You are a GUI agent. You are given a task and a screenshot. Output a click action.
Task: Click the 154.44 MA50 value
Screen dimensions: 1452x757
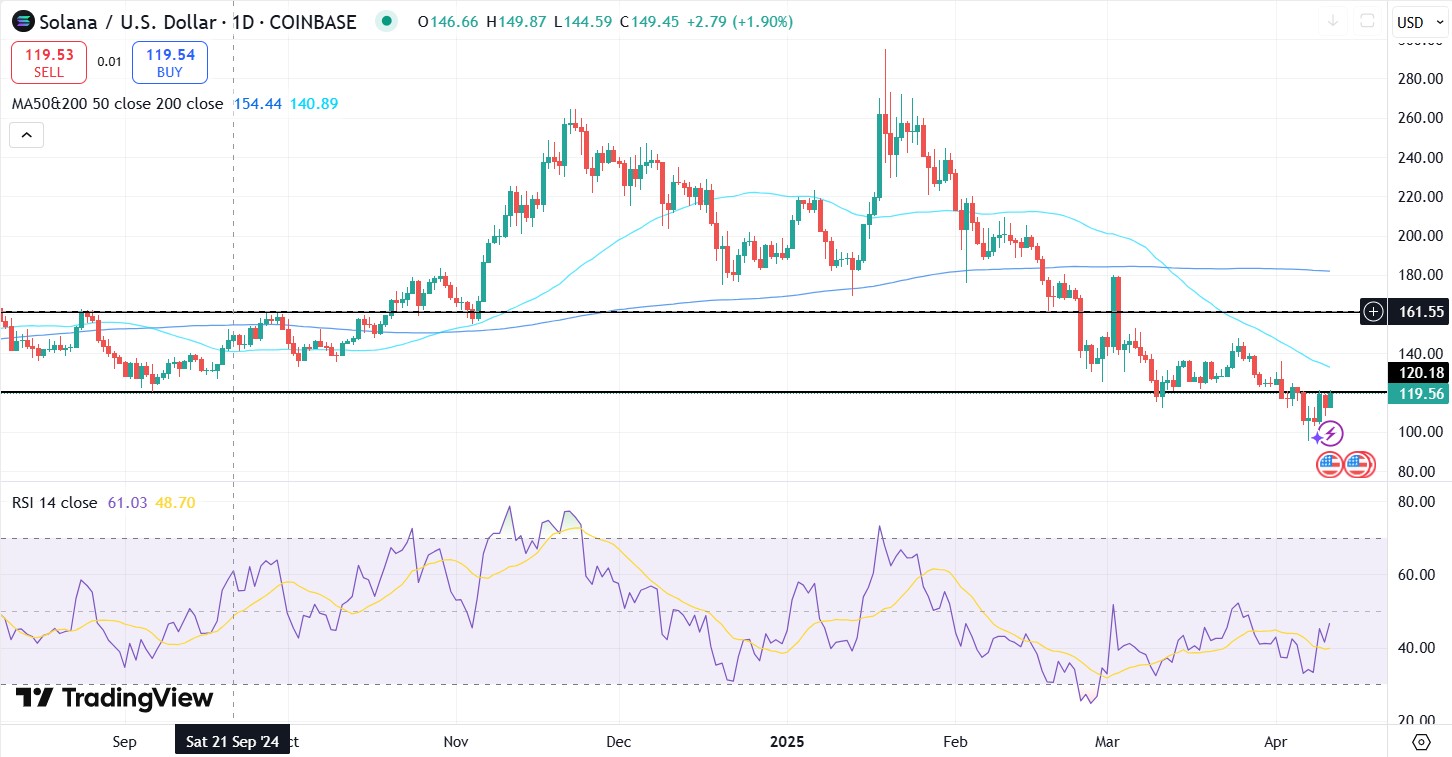(x=257, y=103)
